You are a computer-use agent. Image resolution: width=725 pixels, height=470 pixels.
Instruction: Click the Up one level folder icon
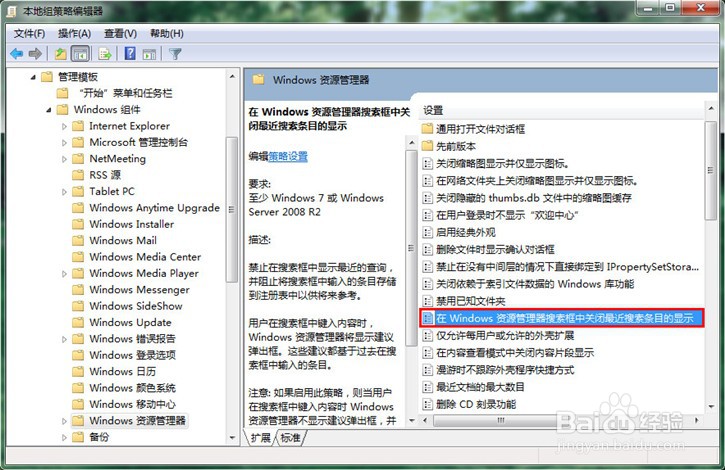click(x=61, y=54)
